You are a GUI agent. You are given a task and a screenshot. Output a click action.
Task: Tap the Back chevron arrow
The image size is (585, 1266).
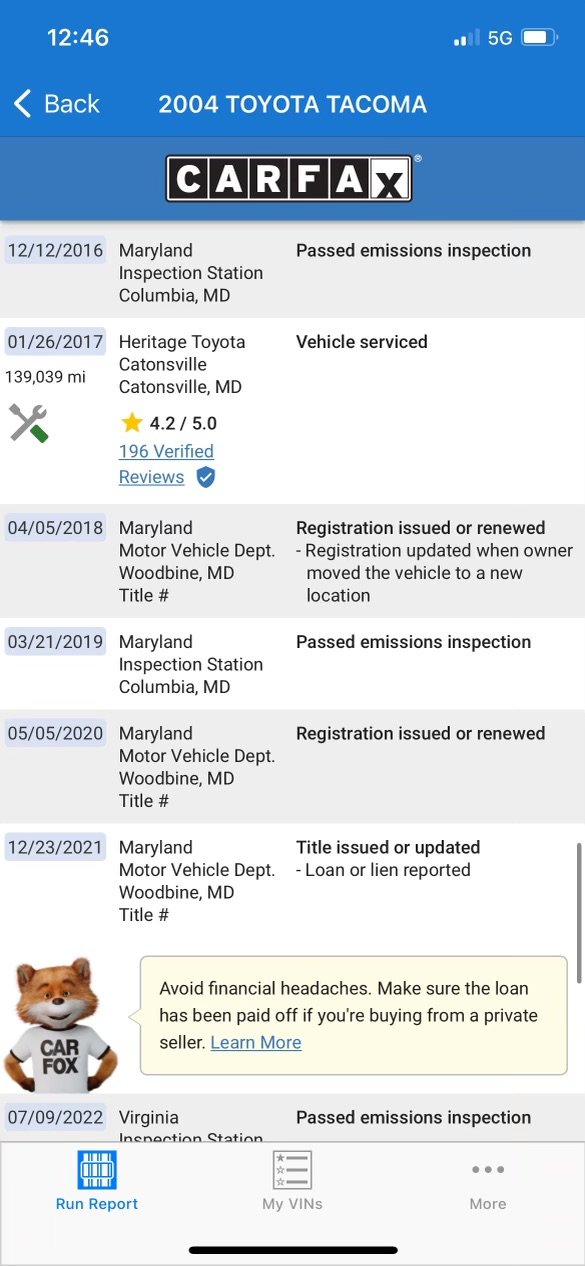(x=22, y=103)
